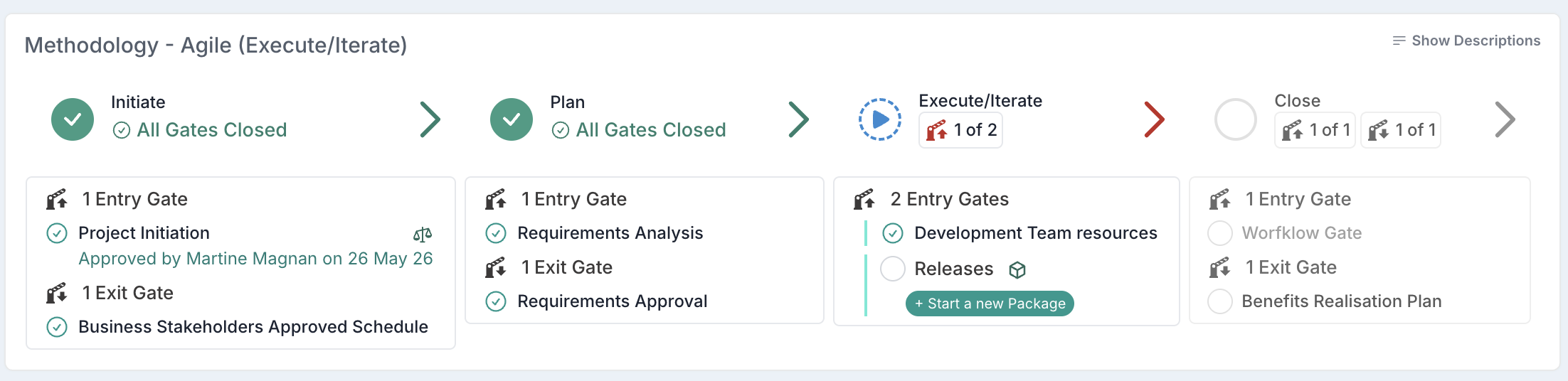
Task: Click the Close entry gate 1 of 1 badge
Action: pos(1315,130)
